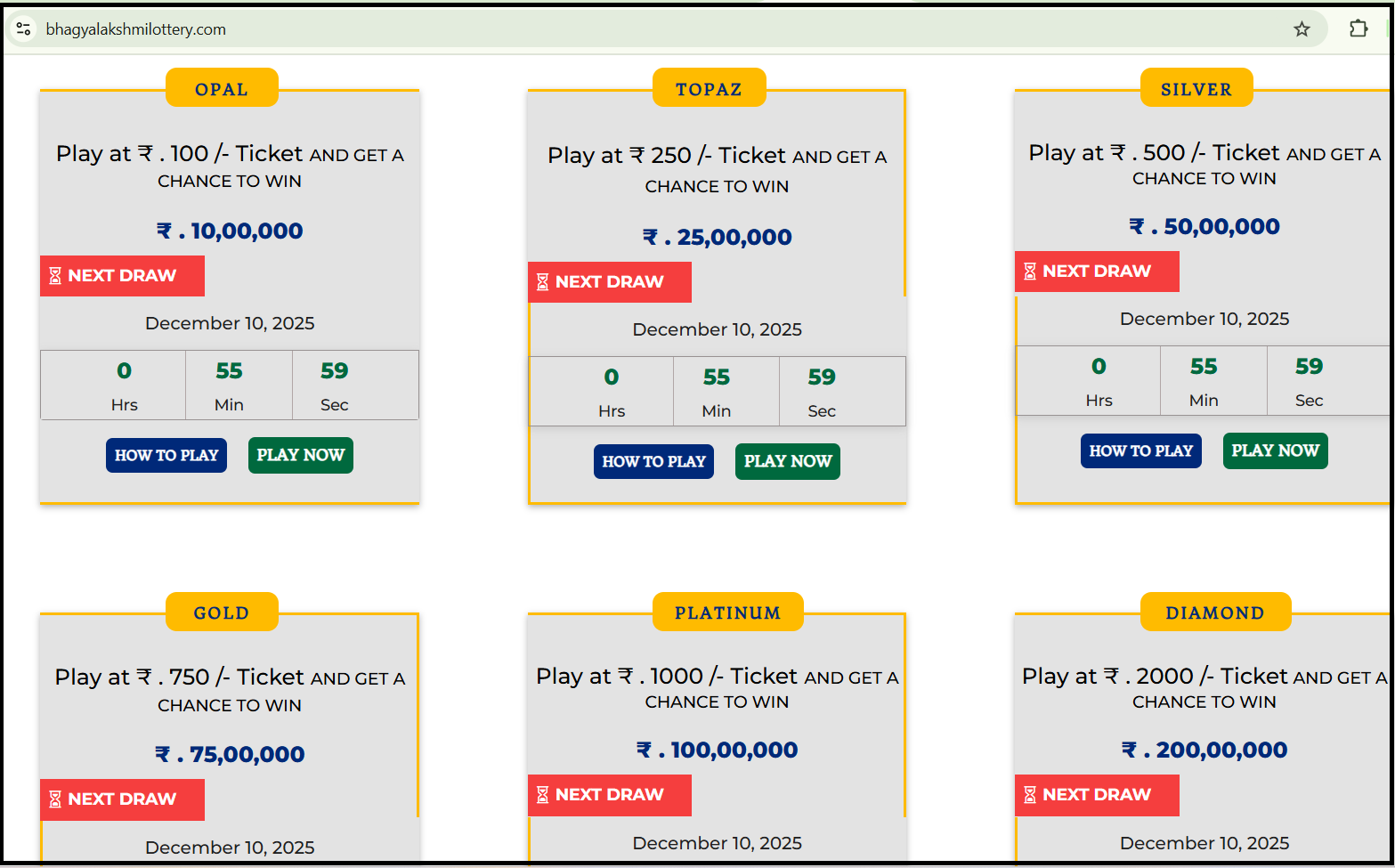The image size is (1395, 868).
Task: Open How To Play for Topaz
Action: (653, 462)
